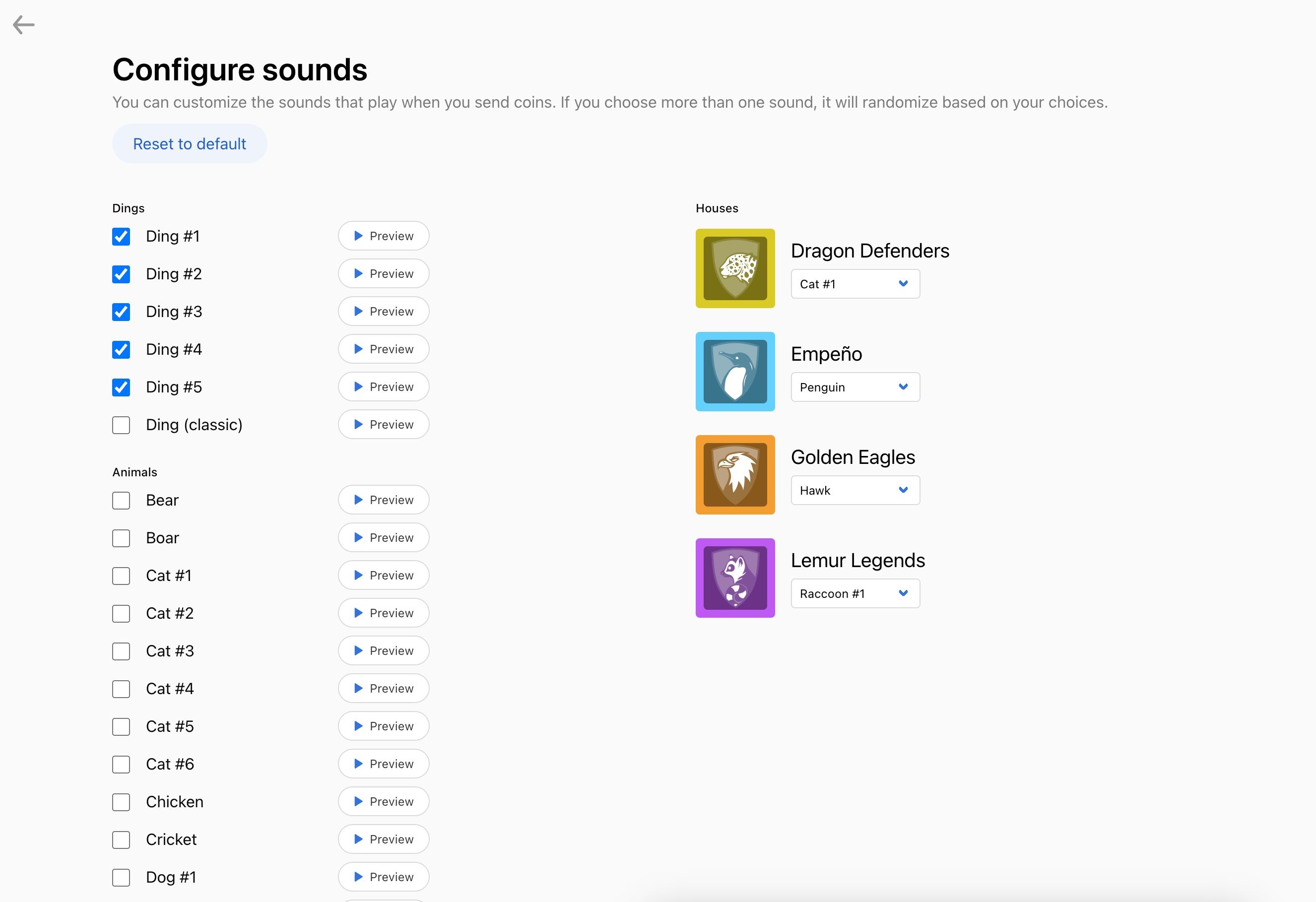Click the Empeño penguin shield icon
This screenshot has width=1316, height=902.
(x=735, y=372)
